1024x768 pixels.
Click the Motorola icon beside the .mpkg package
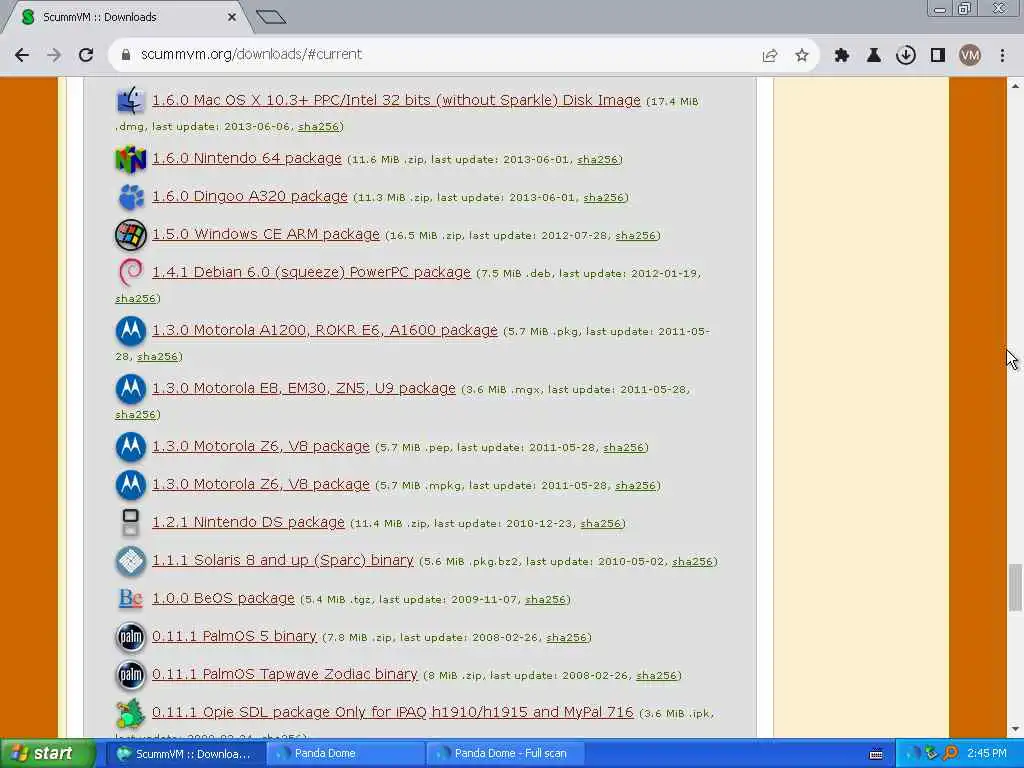coord(131,485)
